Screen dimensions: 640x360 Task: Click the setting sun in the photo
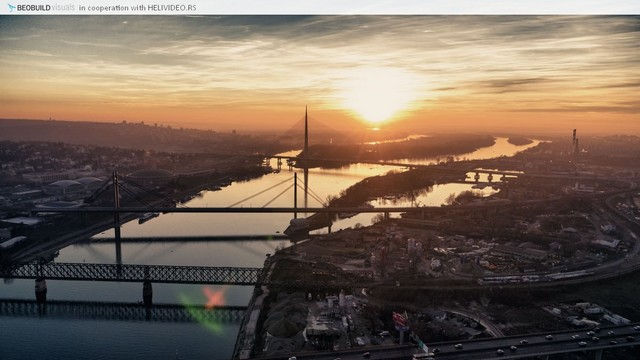point(376,105)
